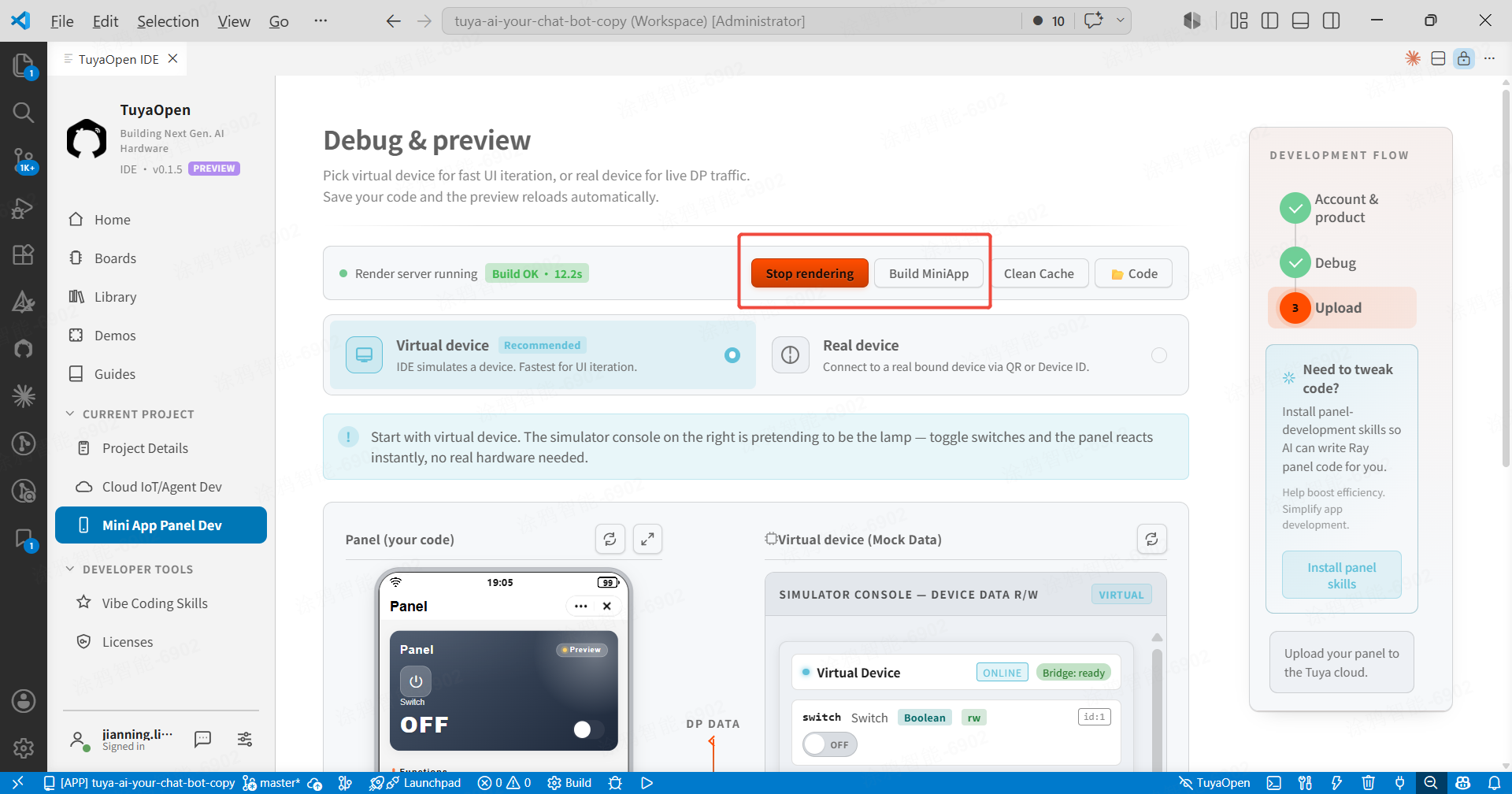Navigate back with the left arrow in title bar

[394, 20]
